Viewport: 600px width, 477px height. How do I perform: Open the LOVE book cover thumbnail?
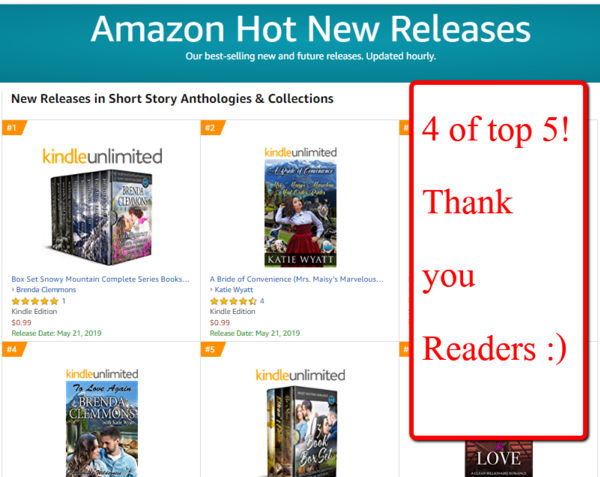pyautogui.click(x=499, y=459)
